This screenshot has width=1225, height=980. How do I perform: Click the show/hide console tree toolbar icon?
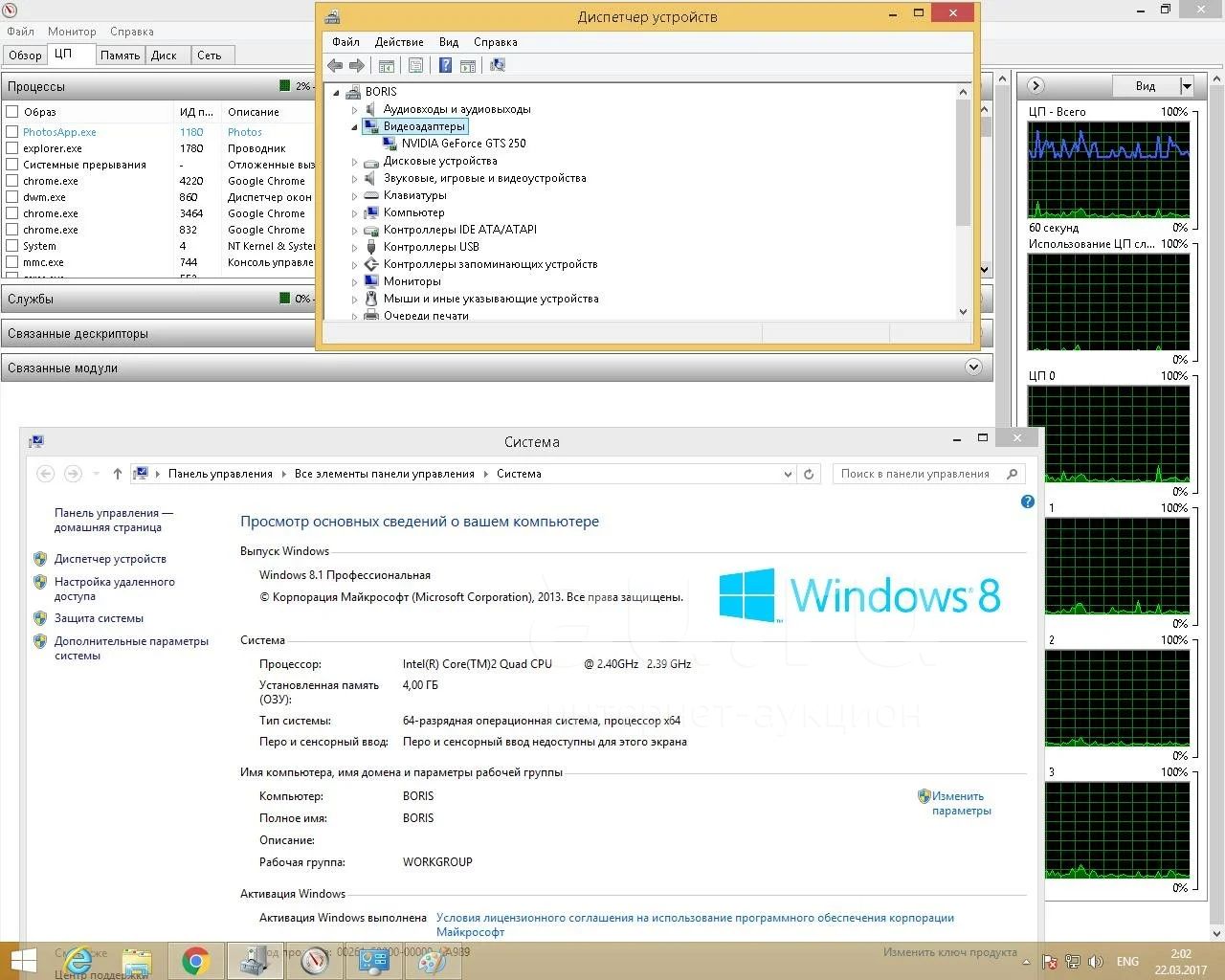click(387, 65)
